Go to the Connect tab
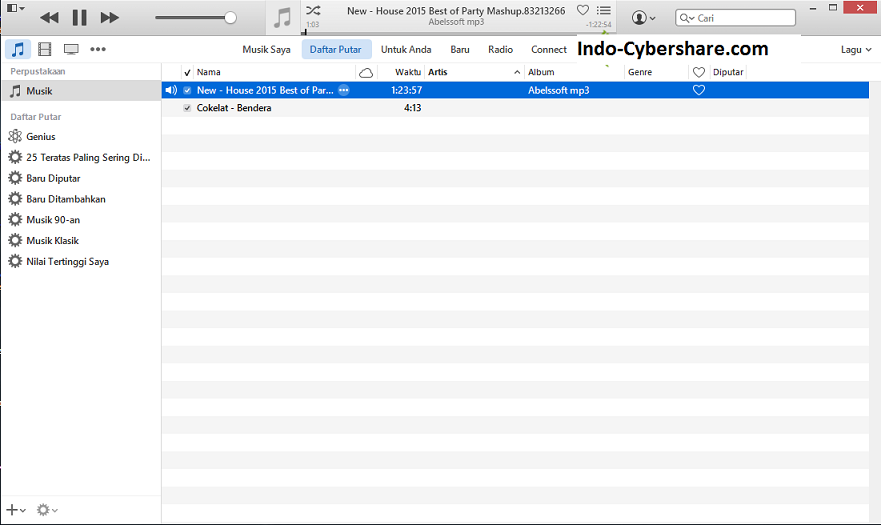This screenshot has height=525, width=881. click(549, 49)
